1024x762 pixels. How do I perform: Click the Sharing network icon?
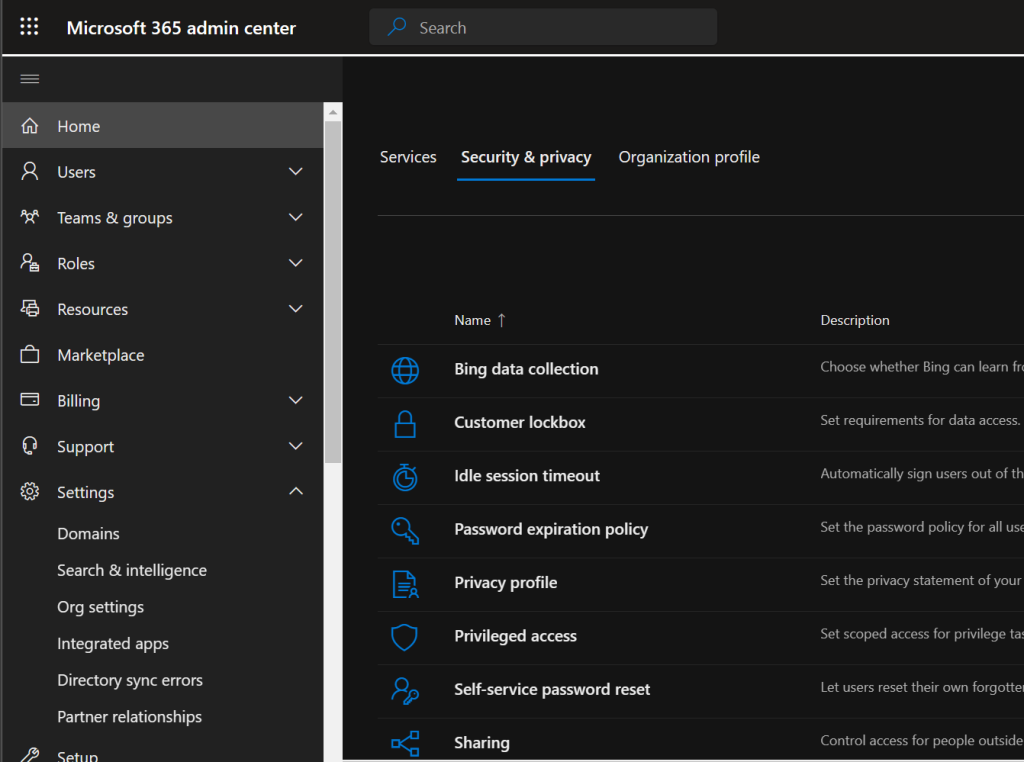pos(405,743)
